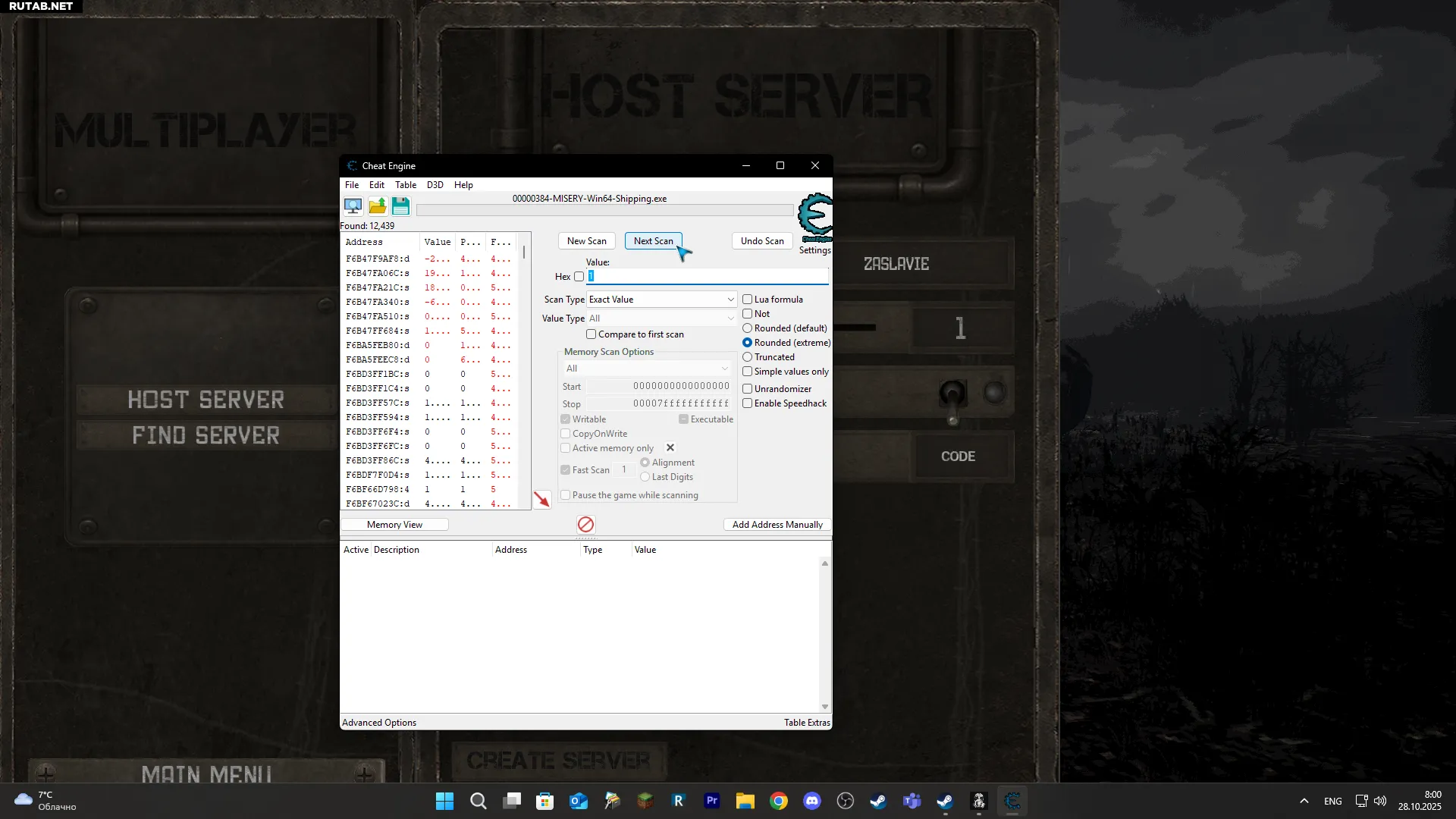Click the X beside Active memory only
The width and height of the screenshot is (1456, 819).
click(x=670, y=448)
